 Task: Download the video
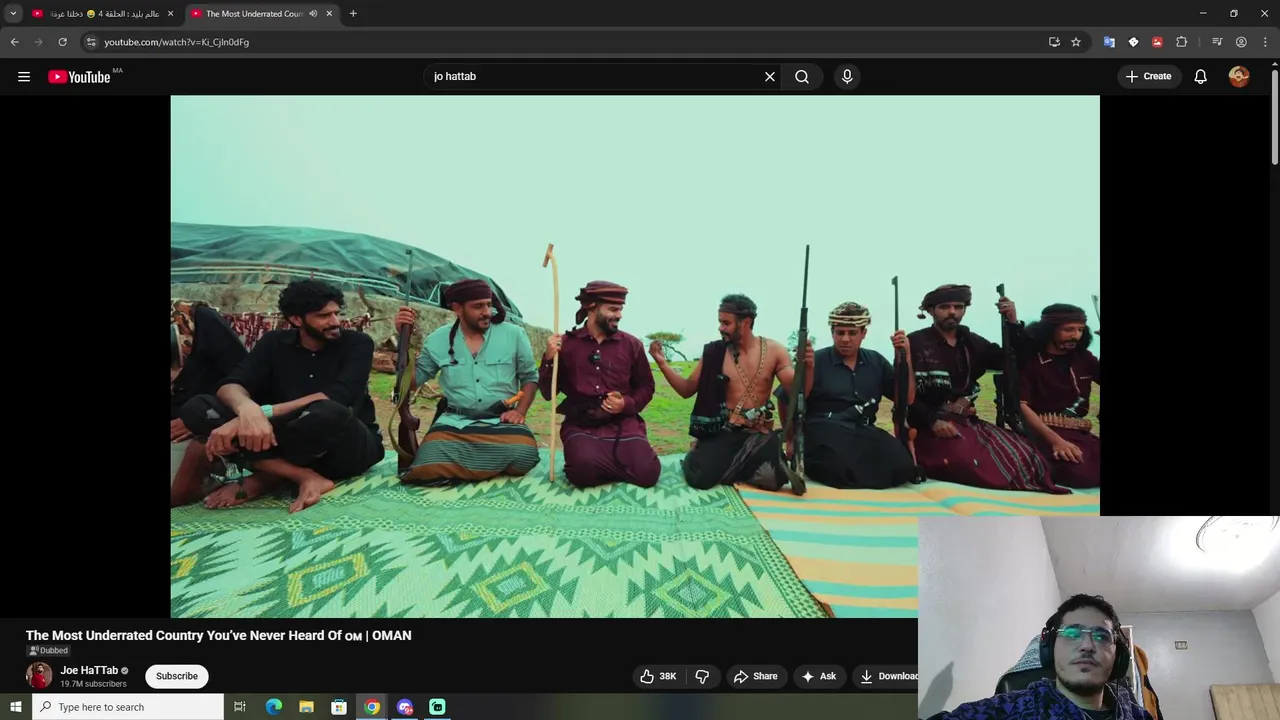pyautogui.click(x=888, y=676)
